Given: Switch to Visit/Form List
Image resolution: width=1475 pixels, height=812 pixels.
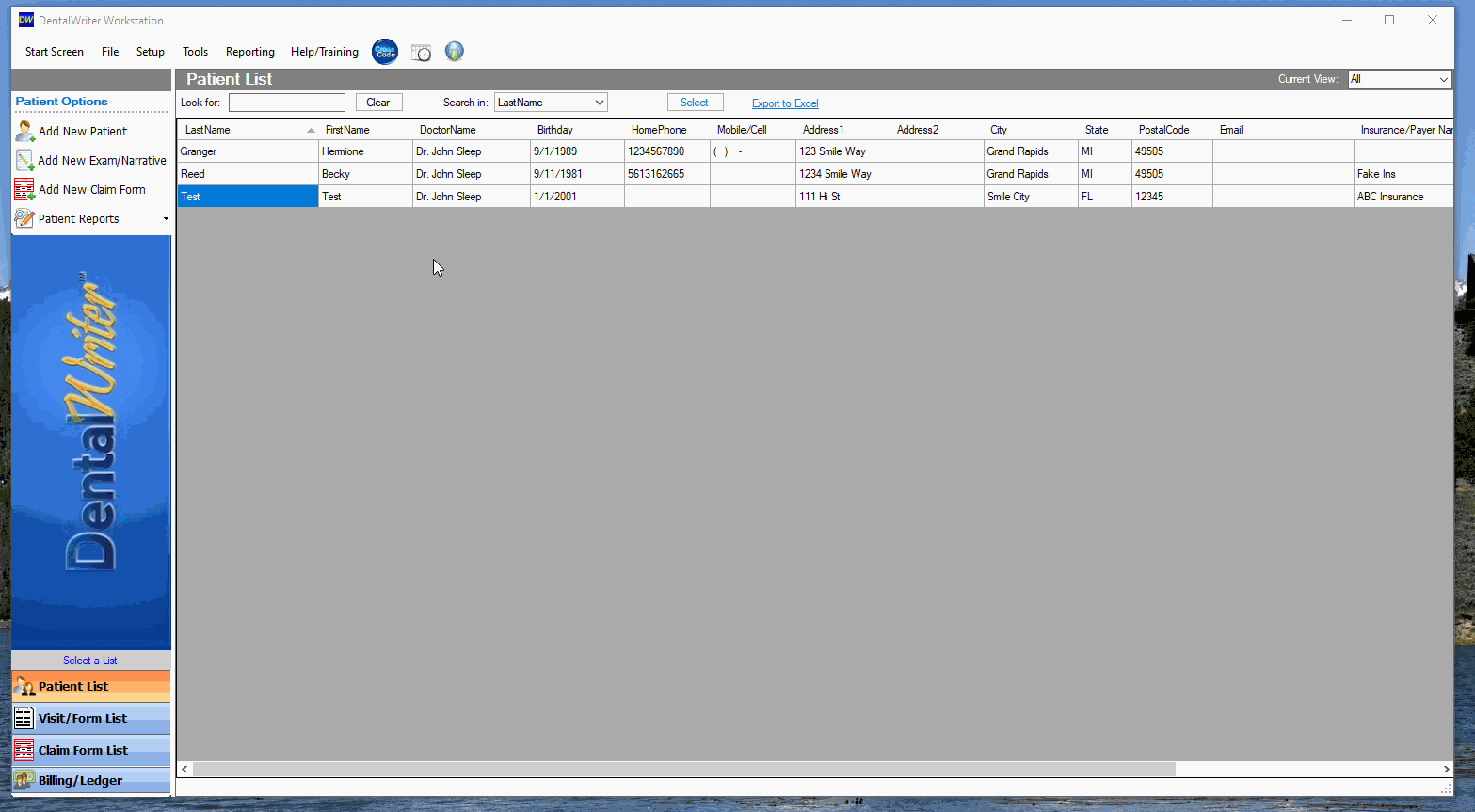Looking at the screenshot, I should [91, 718].
